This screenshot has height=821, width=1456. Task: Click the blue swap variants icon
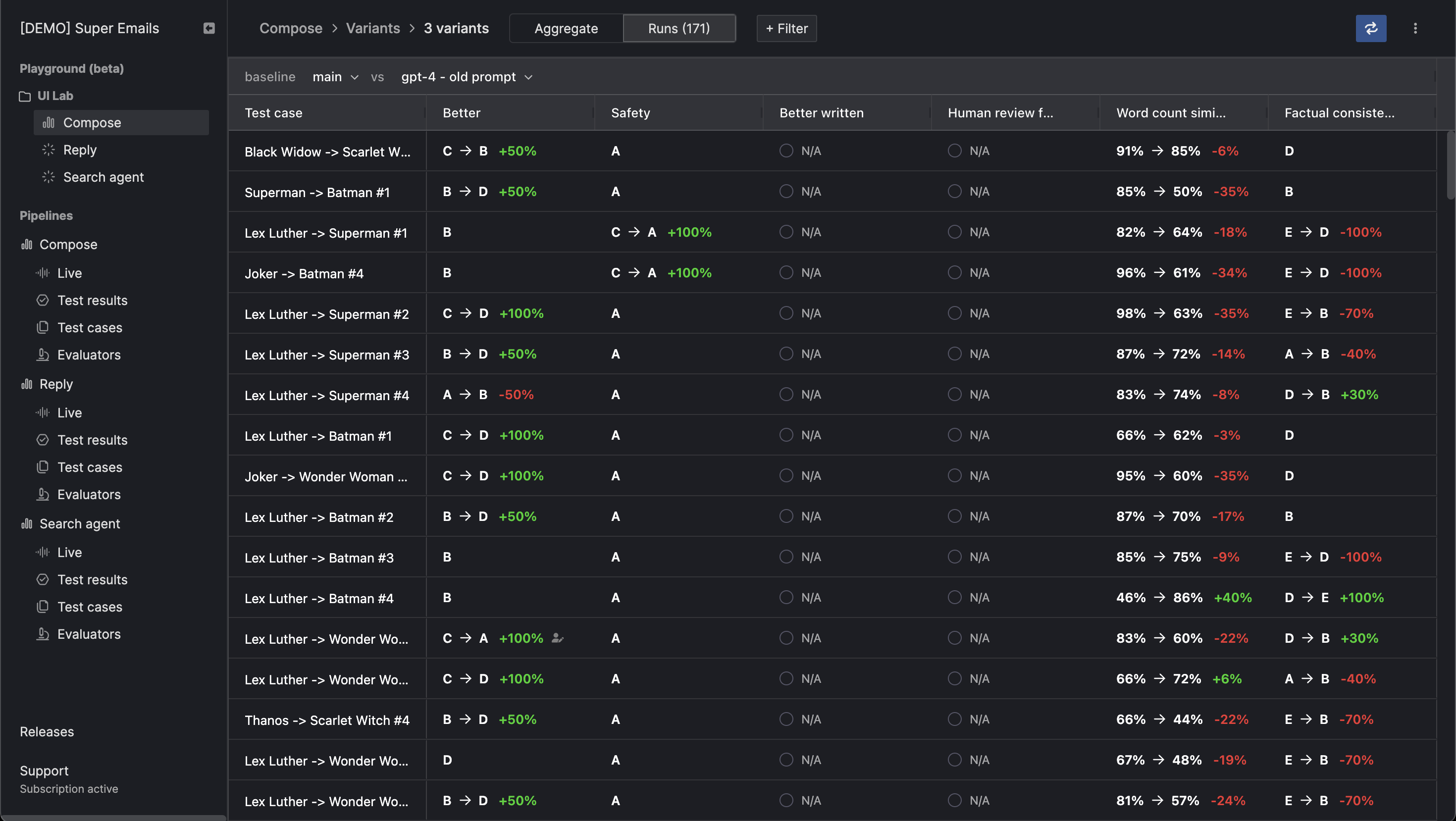click(1371, 28)
